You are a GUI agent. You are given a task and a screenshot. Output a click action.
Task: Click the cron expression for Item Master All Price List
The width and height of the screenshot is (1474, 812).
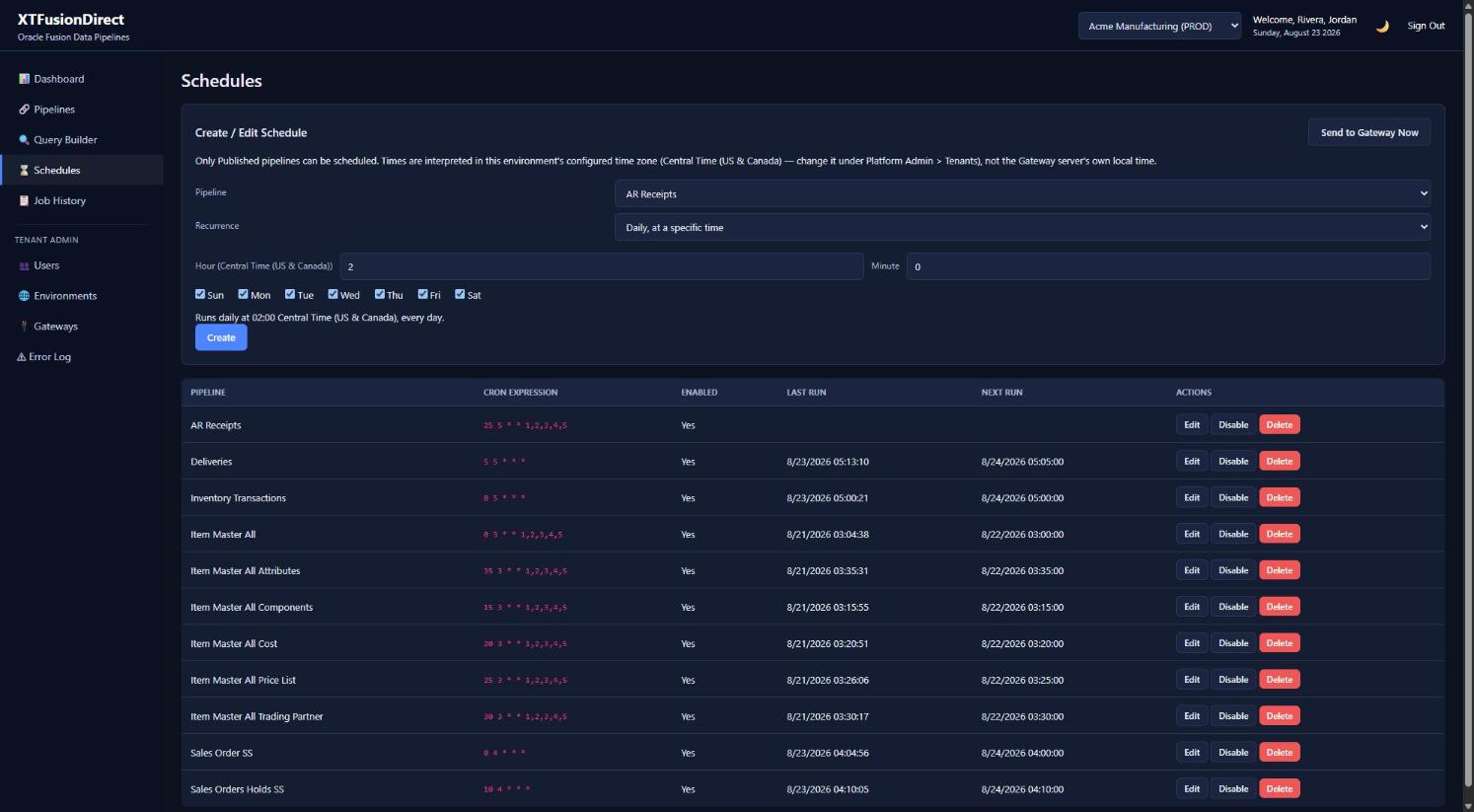[525, 681]
